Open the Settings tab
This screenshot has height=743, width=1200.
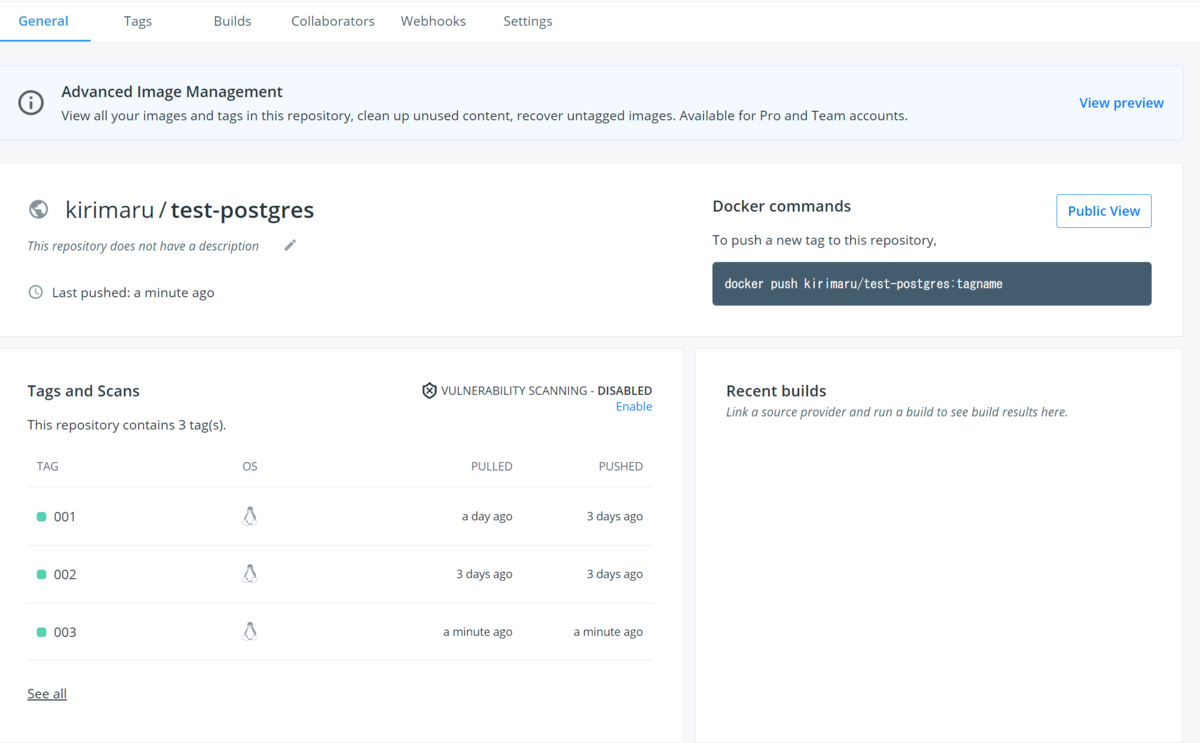tap(528, 21)
